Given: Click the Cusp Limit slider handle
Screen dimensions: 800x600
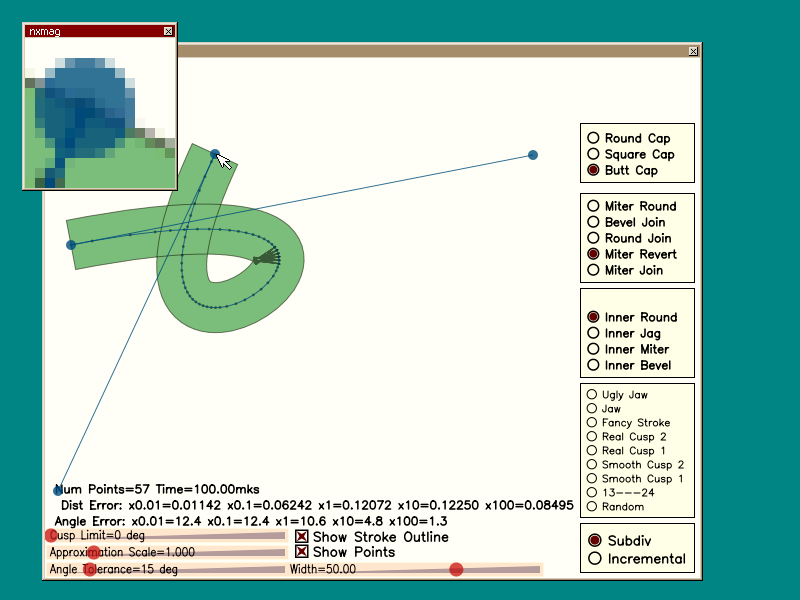Looking at the screenshot, I should [x=52, y=535].
